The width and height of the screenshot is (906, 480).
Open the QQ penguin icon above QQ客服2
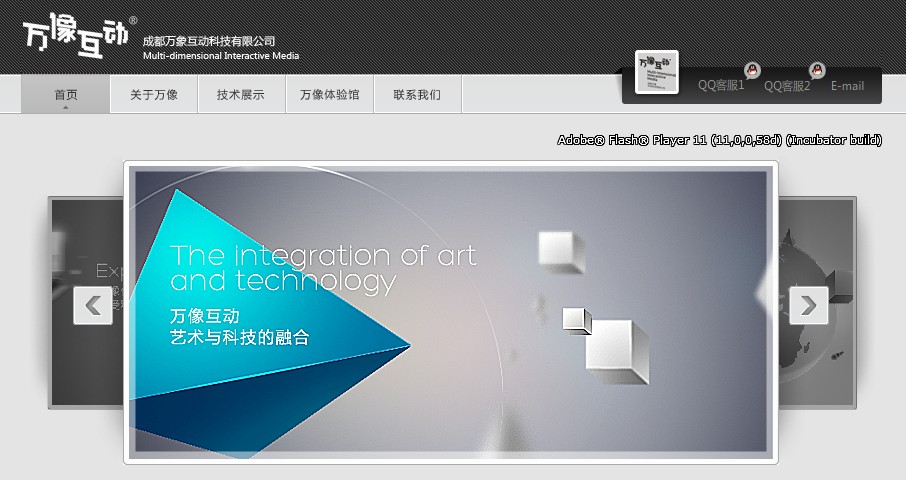[817, 70]
